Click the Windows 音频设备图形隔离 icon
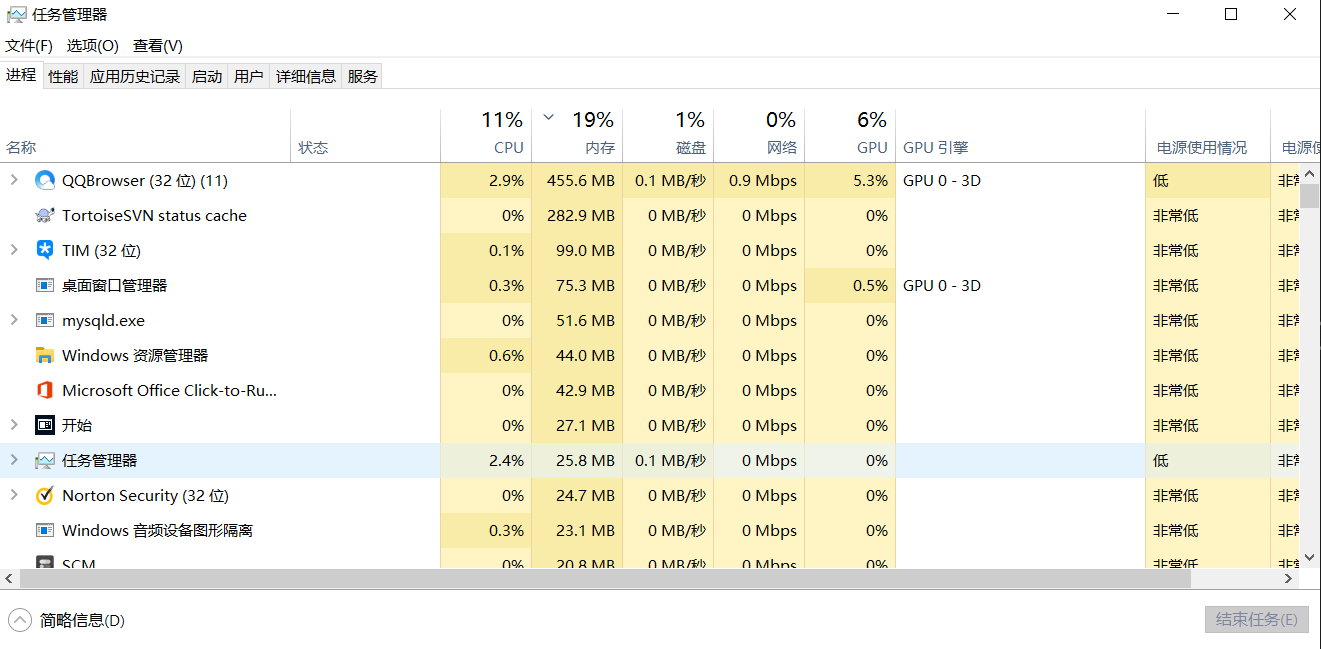 click(45, 531)
